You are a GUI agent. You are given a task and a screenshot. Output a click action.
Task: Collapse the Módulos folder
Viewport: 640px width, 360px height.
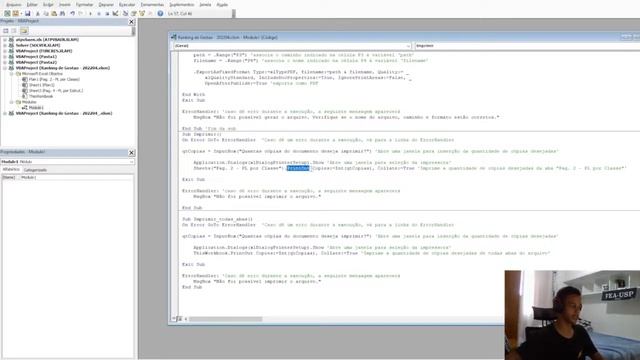11,102
